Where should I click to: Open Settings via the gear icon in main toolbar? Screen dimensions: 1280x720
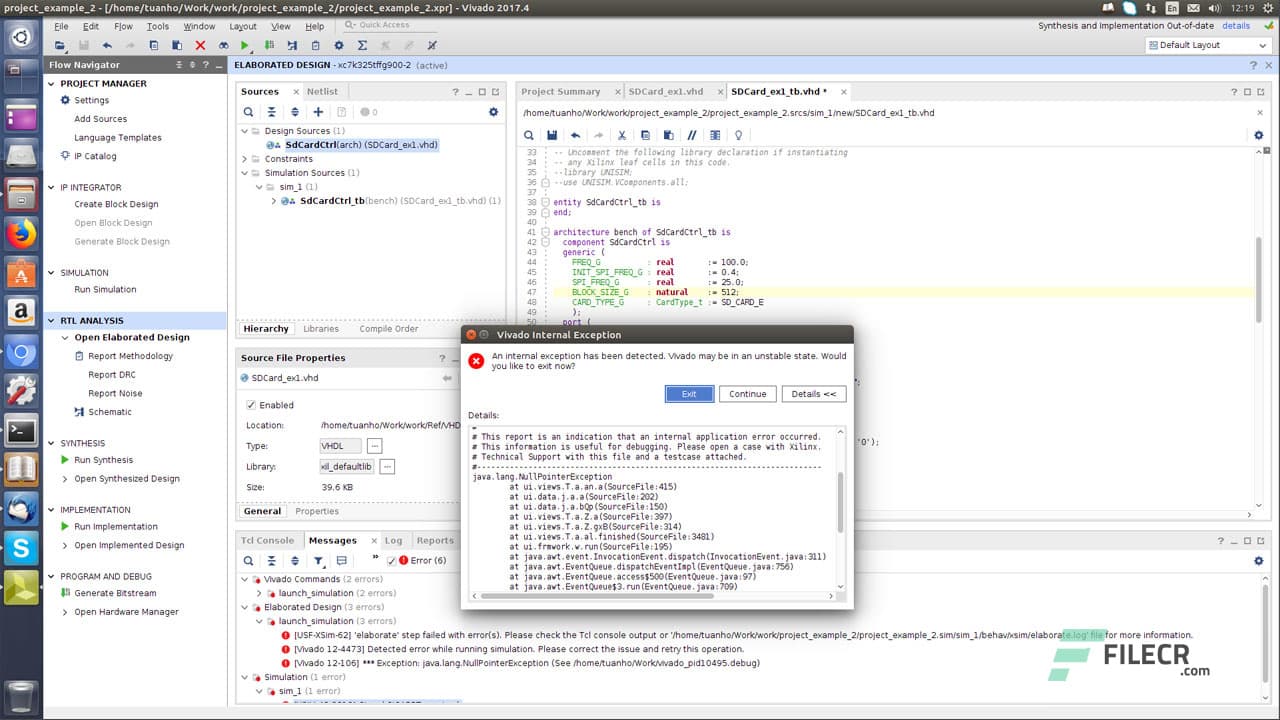click(337, 45)
